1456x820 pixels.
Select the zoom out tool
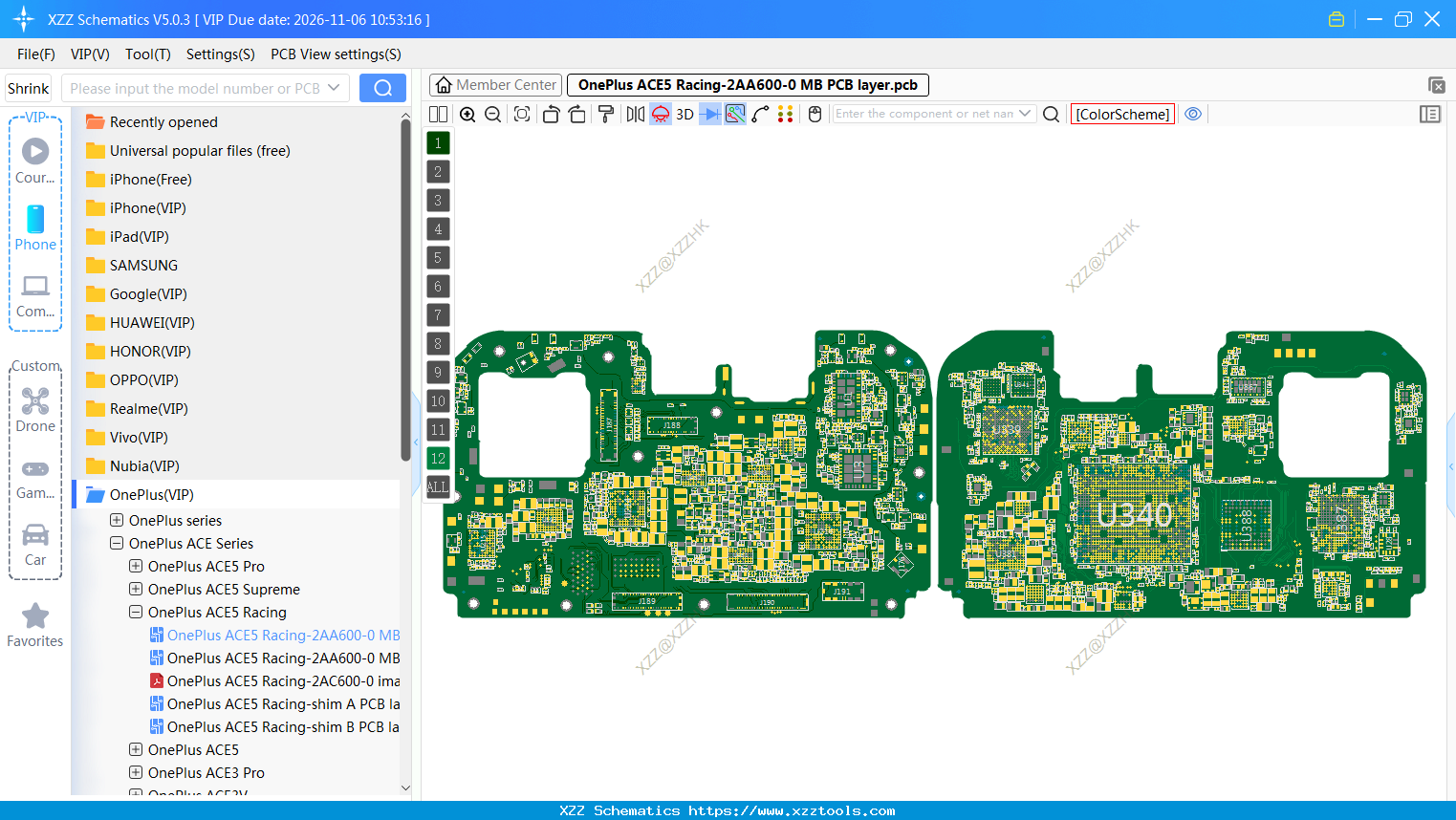(x=492, y=114)
